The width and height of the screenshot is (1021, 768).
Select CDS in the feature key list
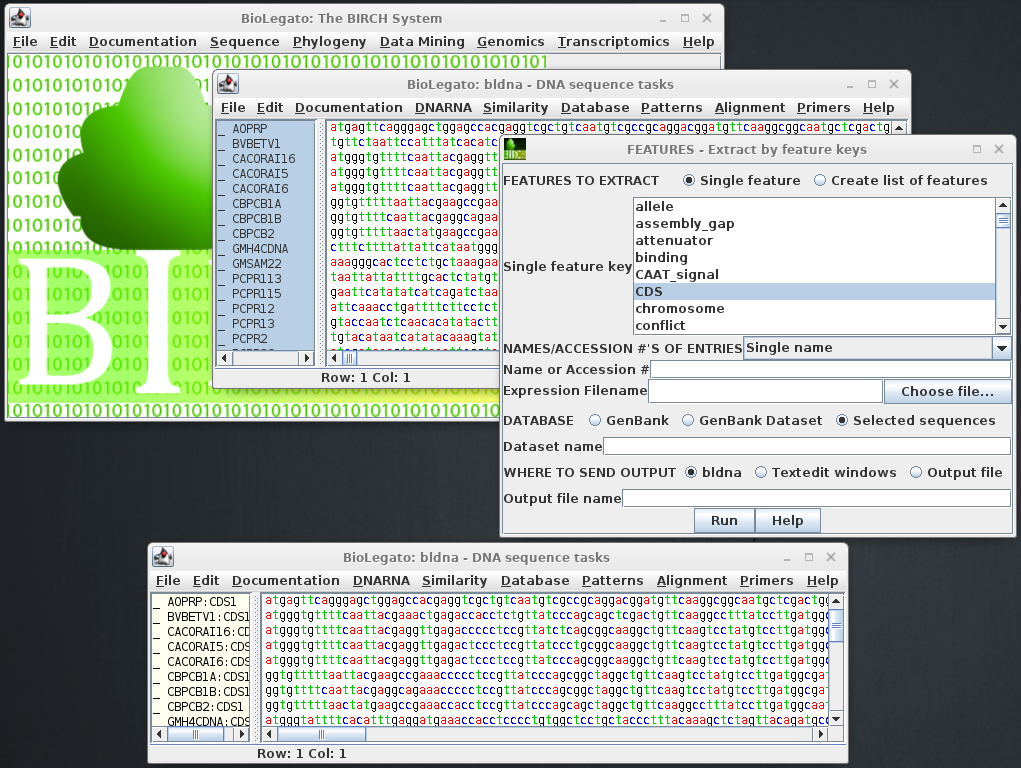(x=814, y=291)
